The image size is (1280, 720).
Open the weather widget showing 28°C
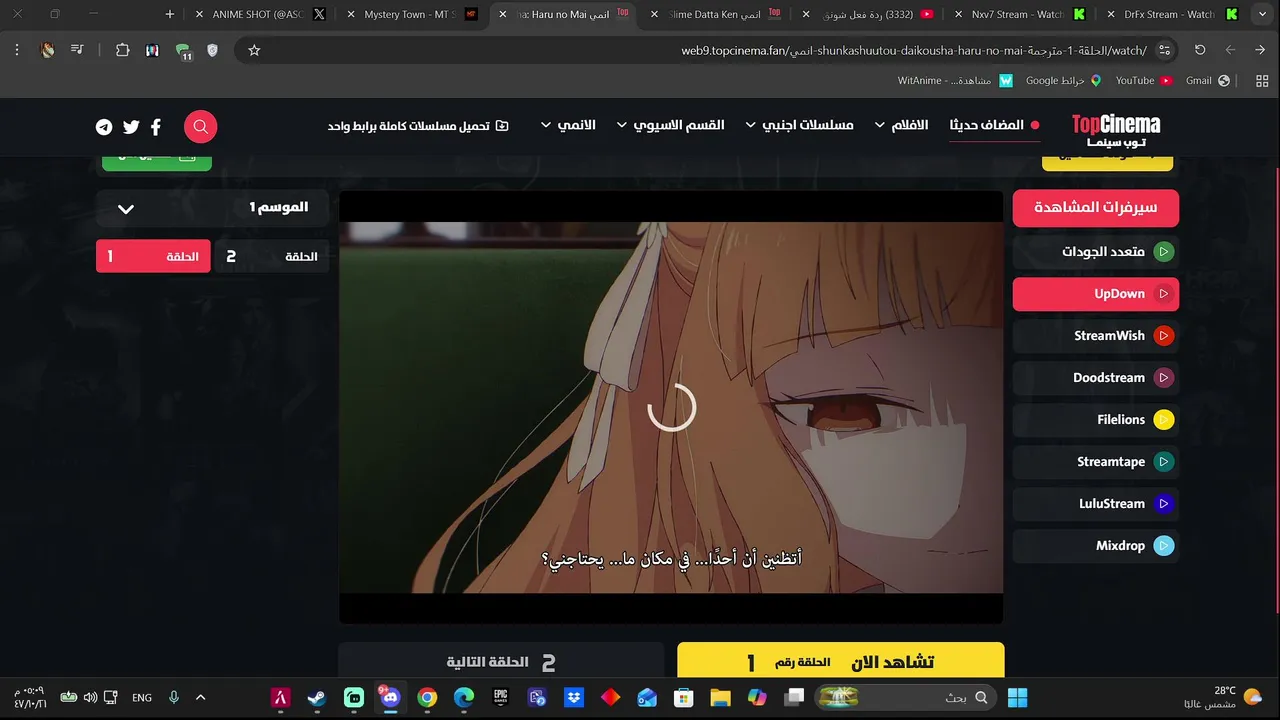pos(1222,697)
